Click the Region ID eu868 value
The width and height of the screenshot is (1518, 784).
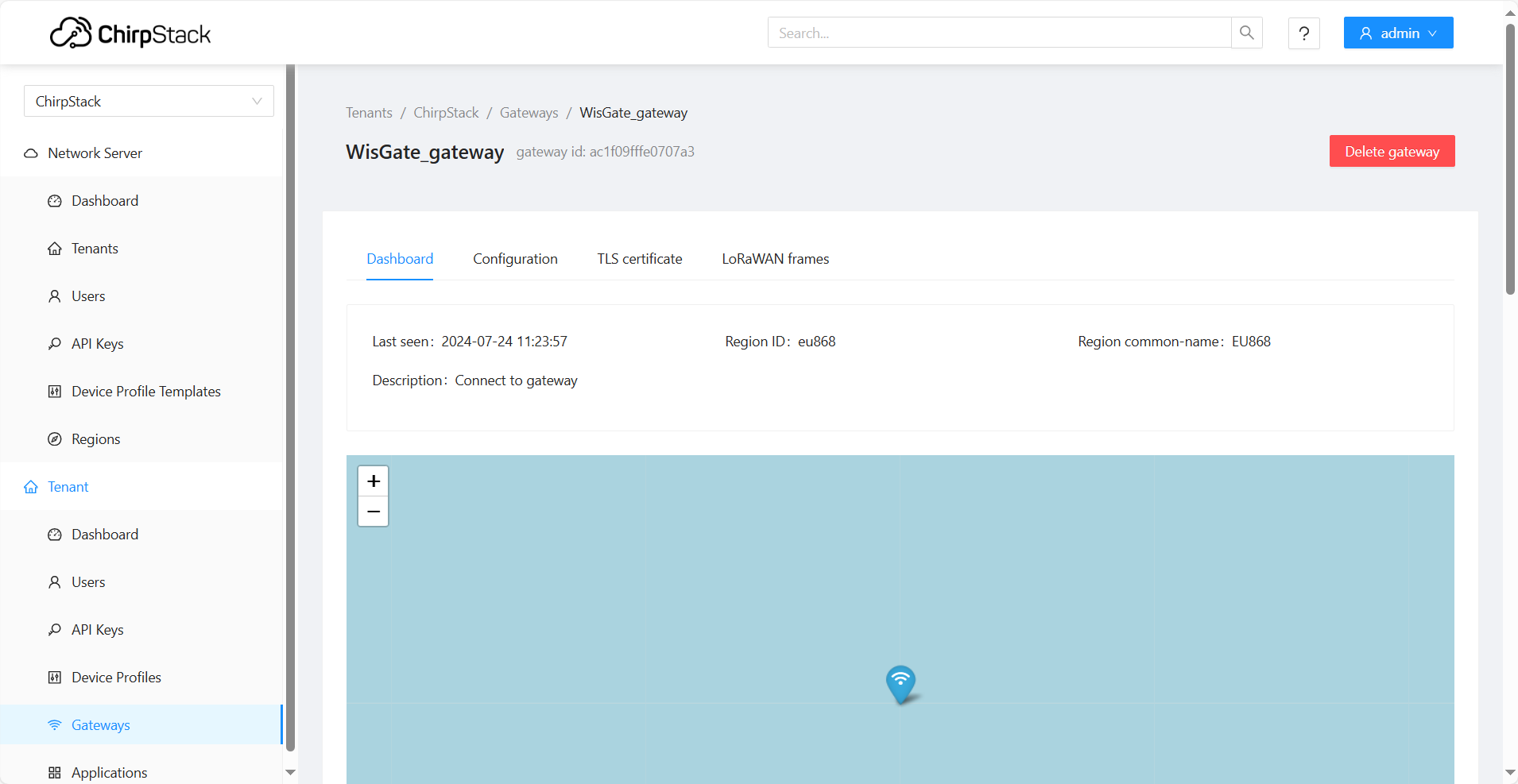click(817, 342)
